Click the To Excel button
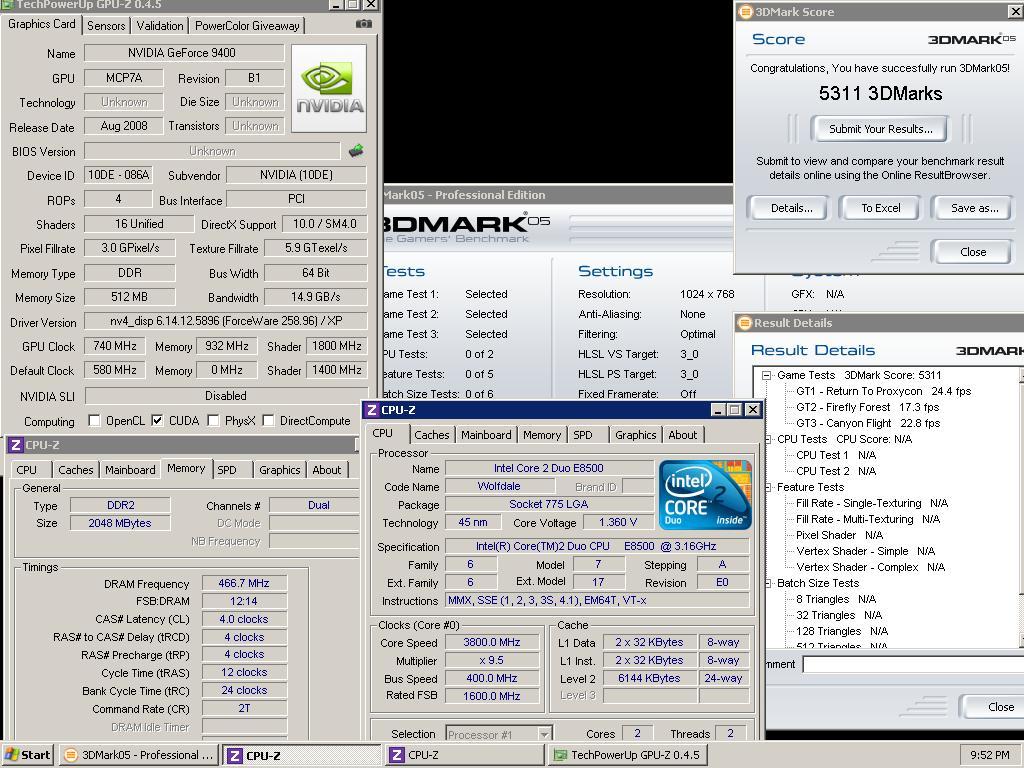This screenshot has height=768, width=1024. (x=880, y=208)
